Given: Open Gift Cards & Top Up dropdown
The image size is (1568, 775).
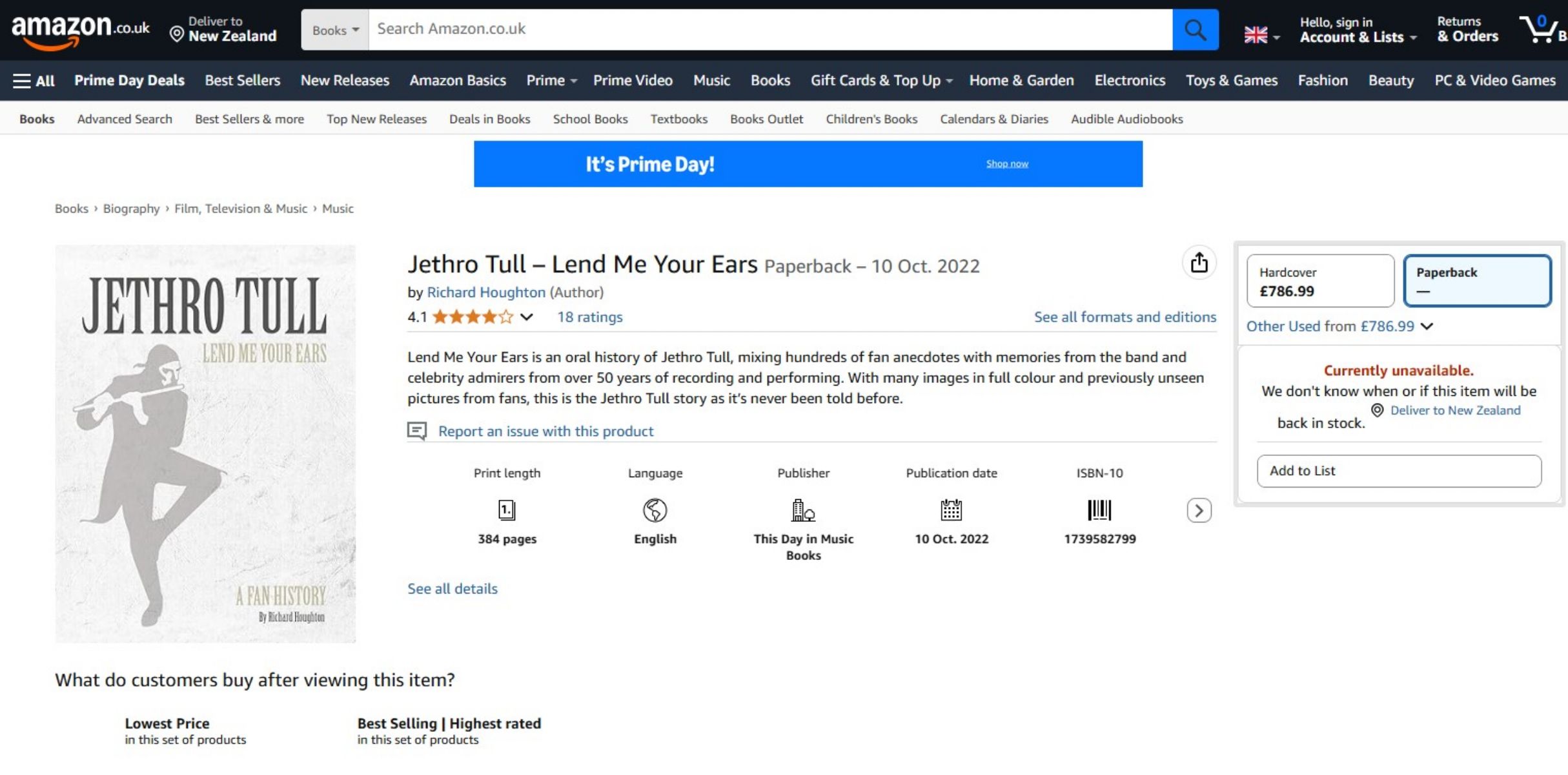Looking at the screenshot, I should (881, 81).
